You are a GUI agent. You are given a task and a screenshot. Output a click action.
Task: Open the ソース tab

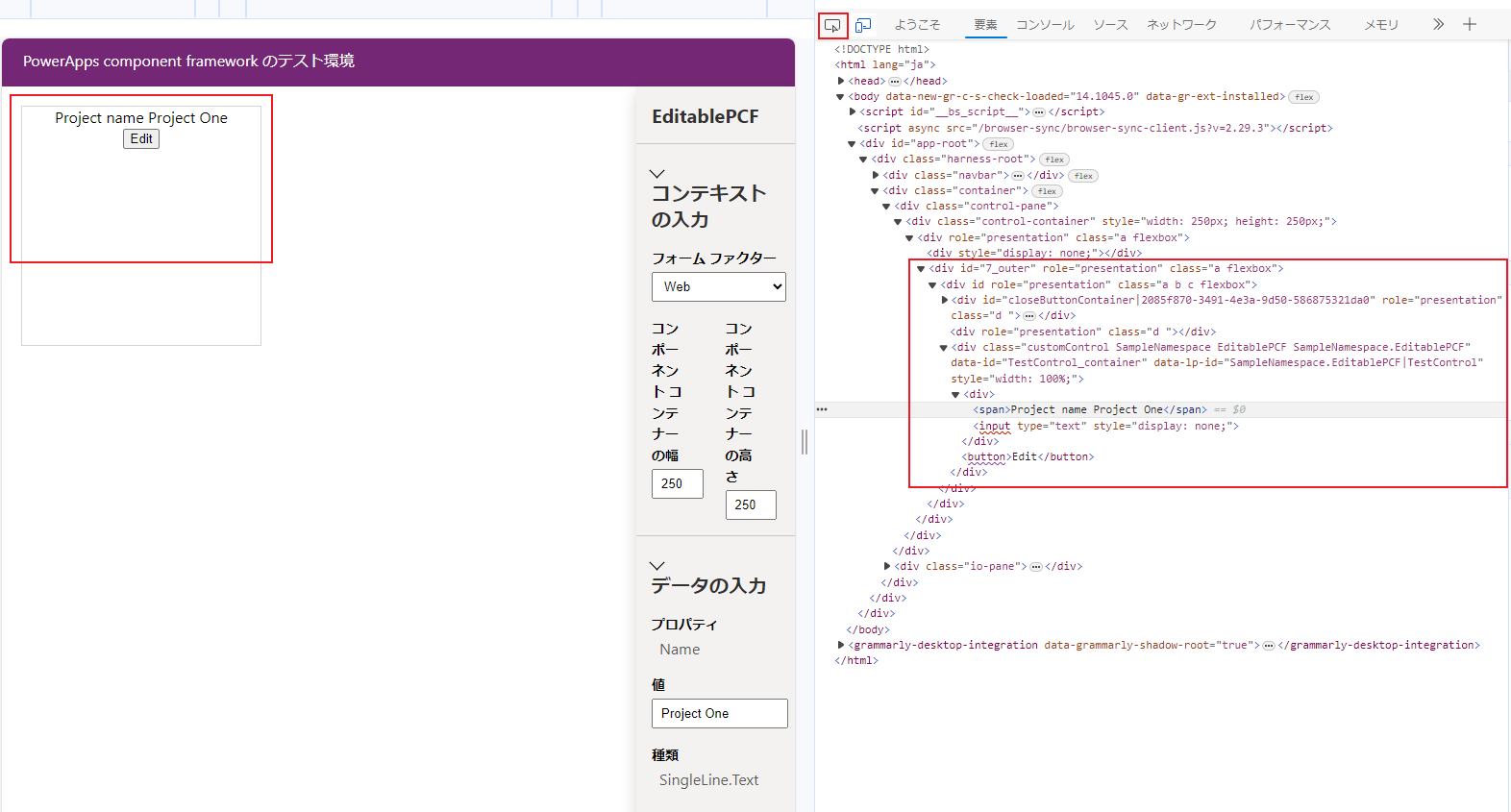(1110, 25)
